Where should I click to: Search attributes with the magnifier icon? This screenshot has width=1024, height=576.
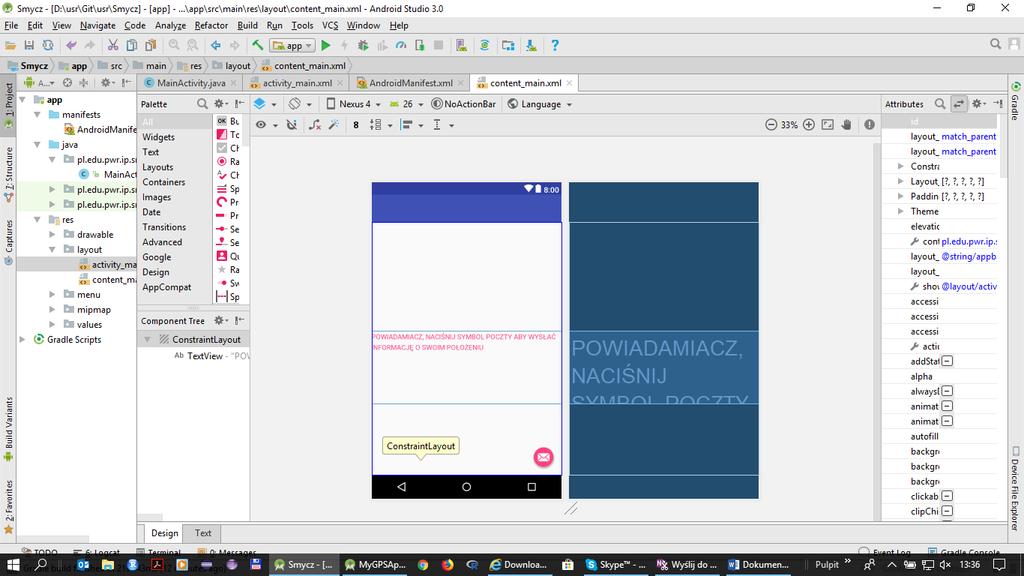(x=940, y=104)
